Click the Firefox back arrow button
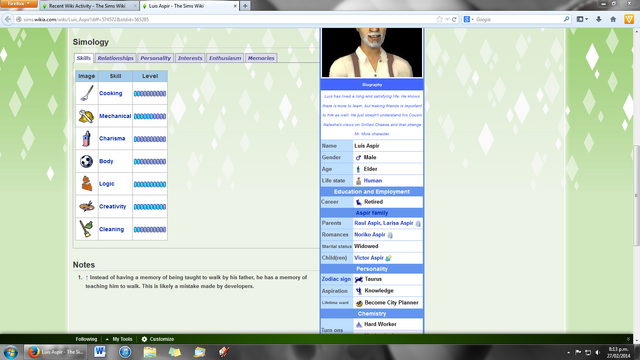 pos(8,19)
